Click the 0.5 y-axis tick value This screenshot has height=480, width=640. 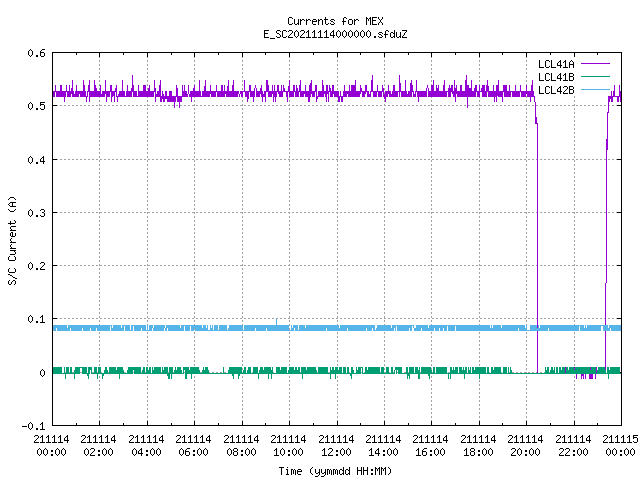[37, 106]
